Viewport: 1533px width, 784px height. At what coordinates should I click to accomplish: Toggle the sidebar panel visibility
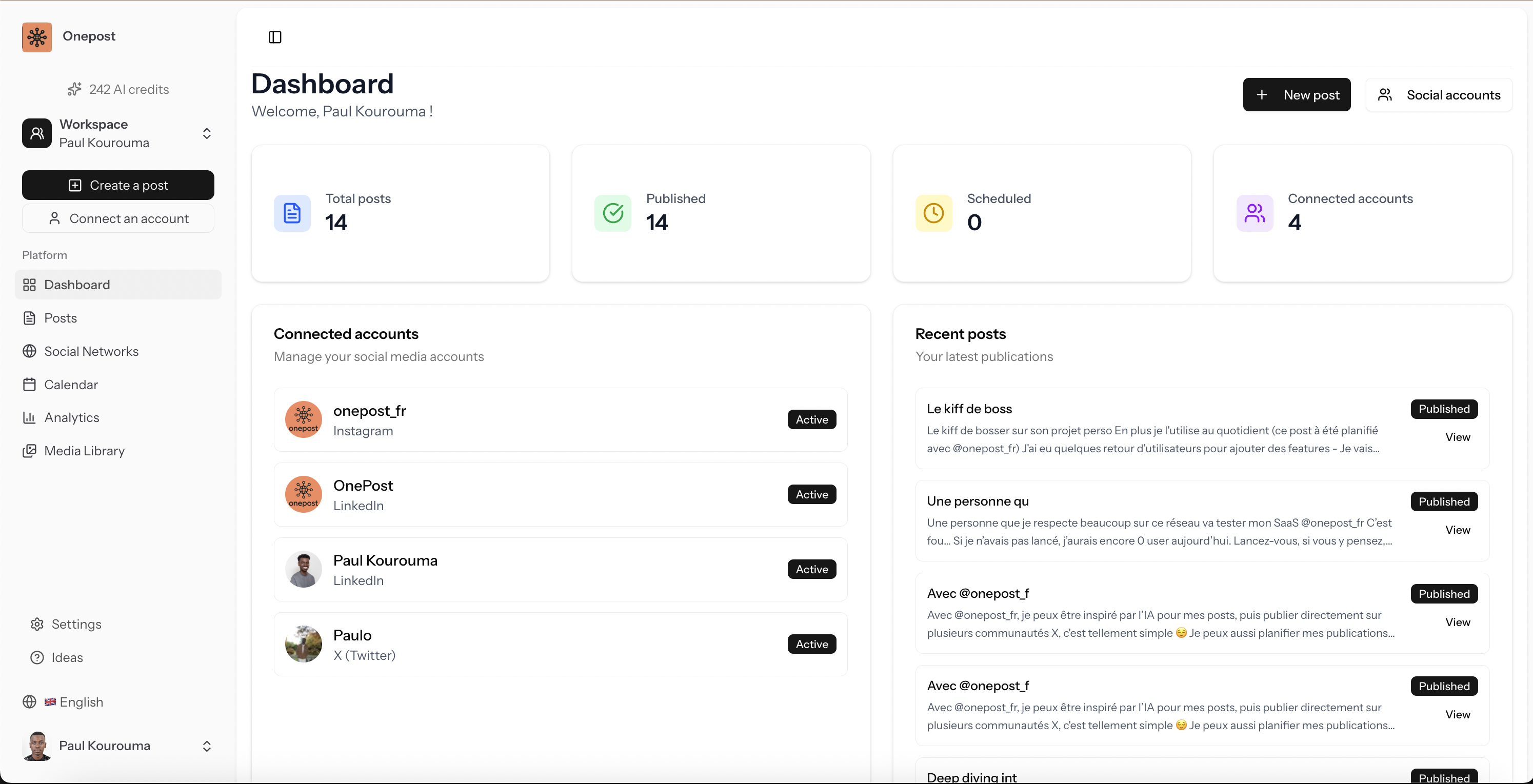coord(274,37)
